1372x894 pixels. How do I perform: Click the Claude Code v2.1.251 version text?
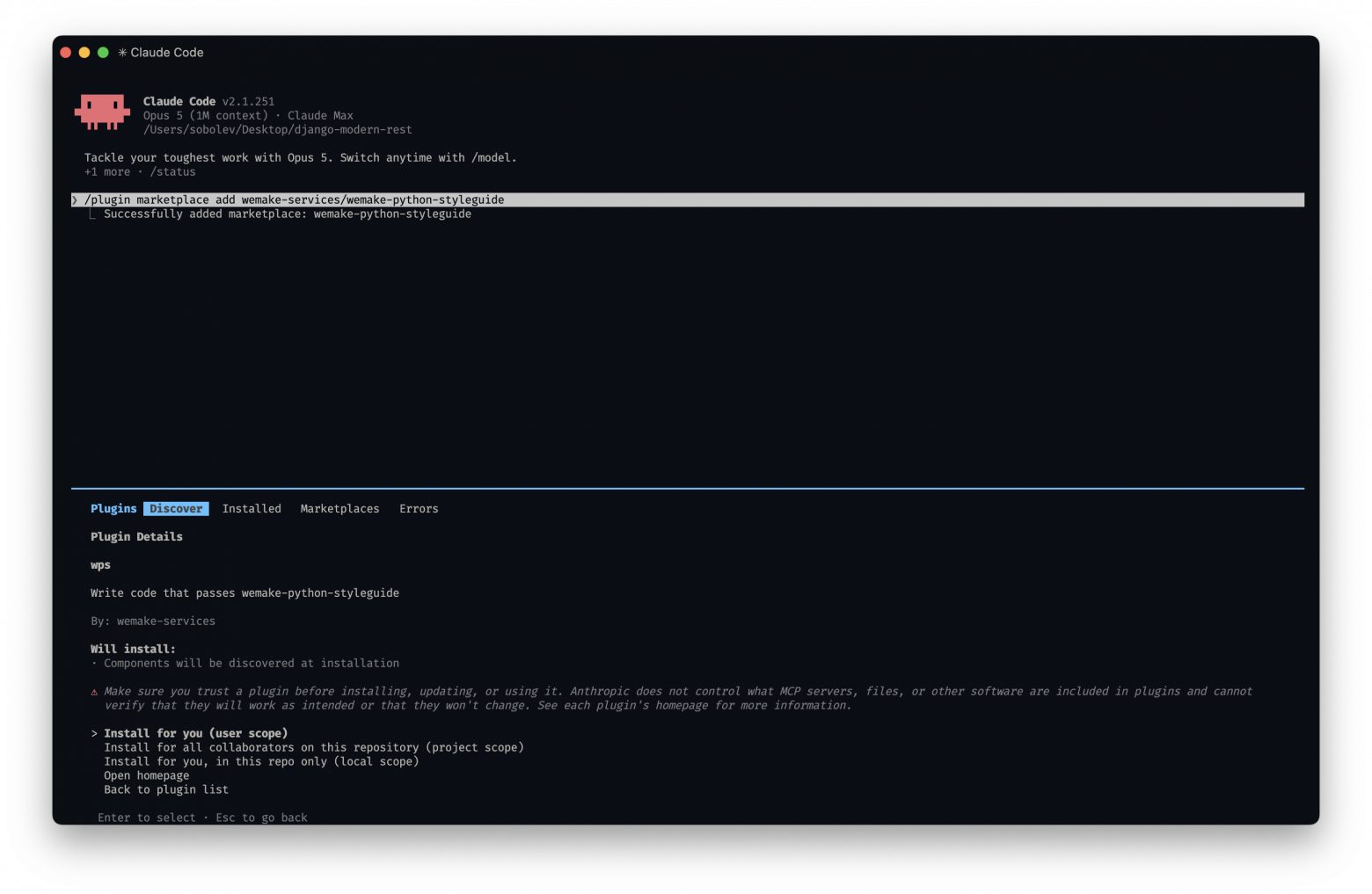(x=208, y=101)
